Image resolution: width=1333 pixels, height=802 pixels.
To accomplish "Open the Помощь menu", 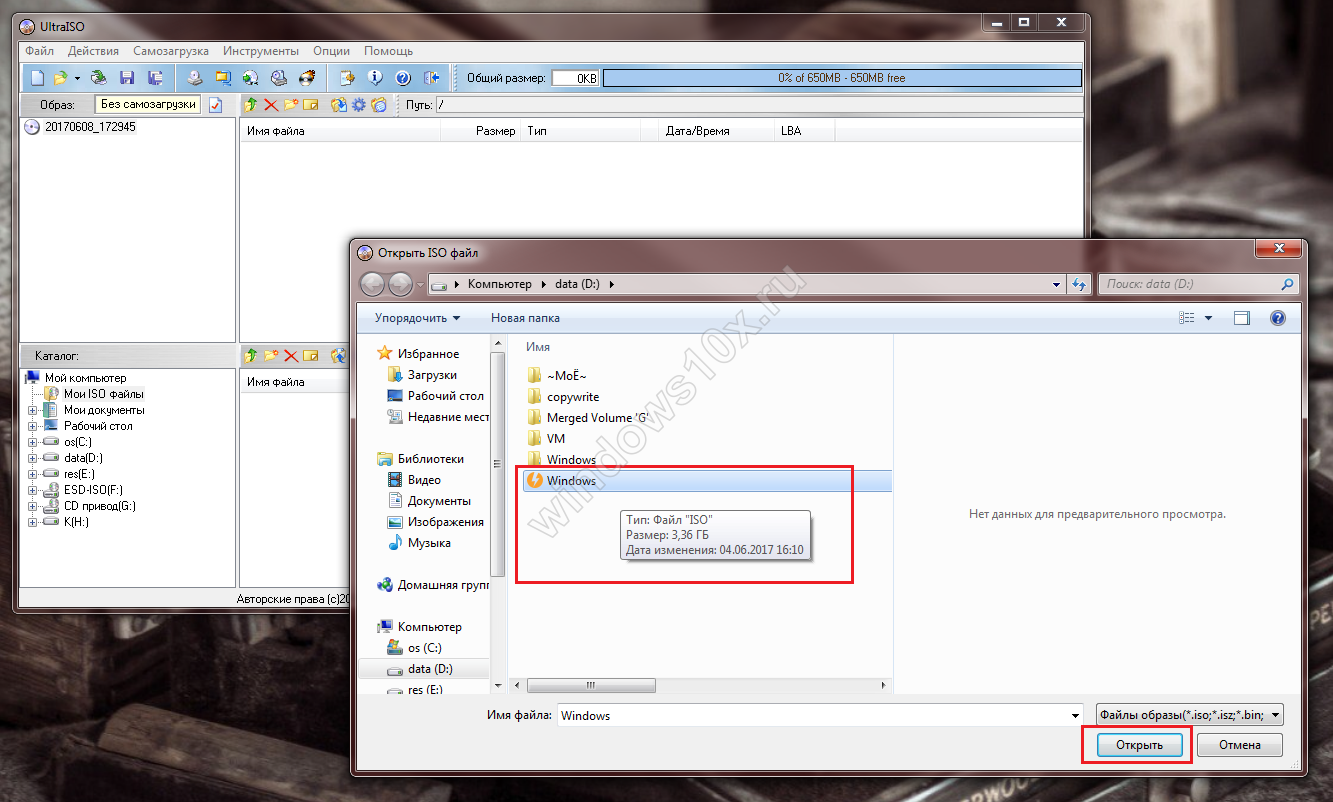I will [388, 51].
